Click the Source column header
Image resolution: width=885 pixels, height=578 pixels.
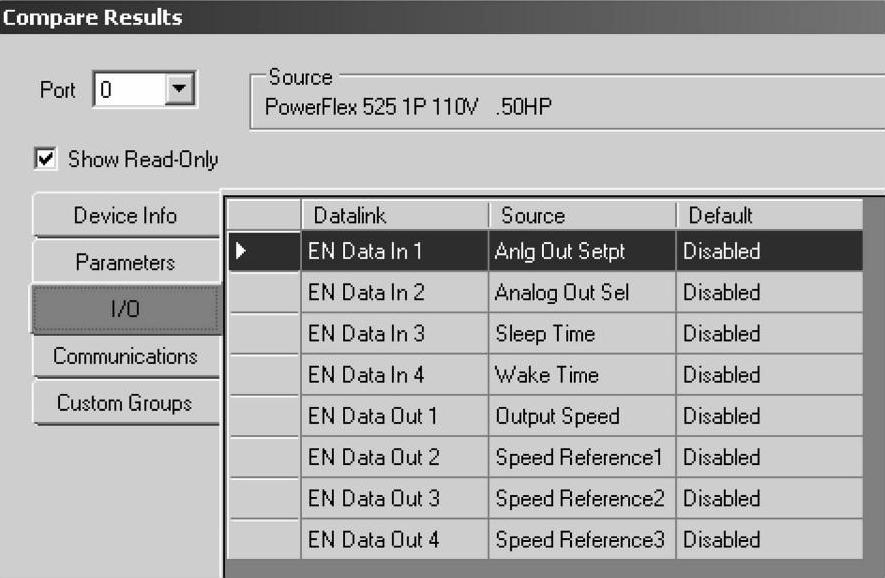pyautogui.click(x=582, y=215)
